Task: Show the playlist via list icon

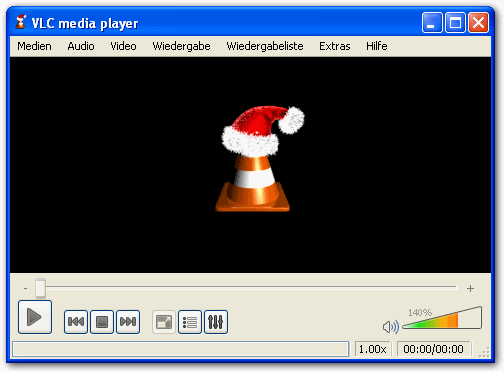Action: coord(190,322)
